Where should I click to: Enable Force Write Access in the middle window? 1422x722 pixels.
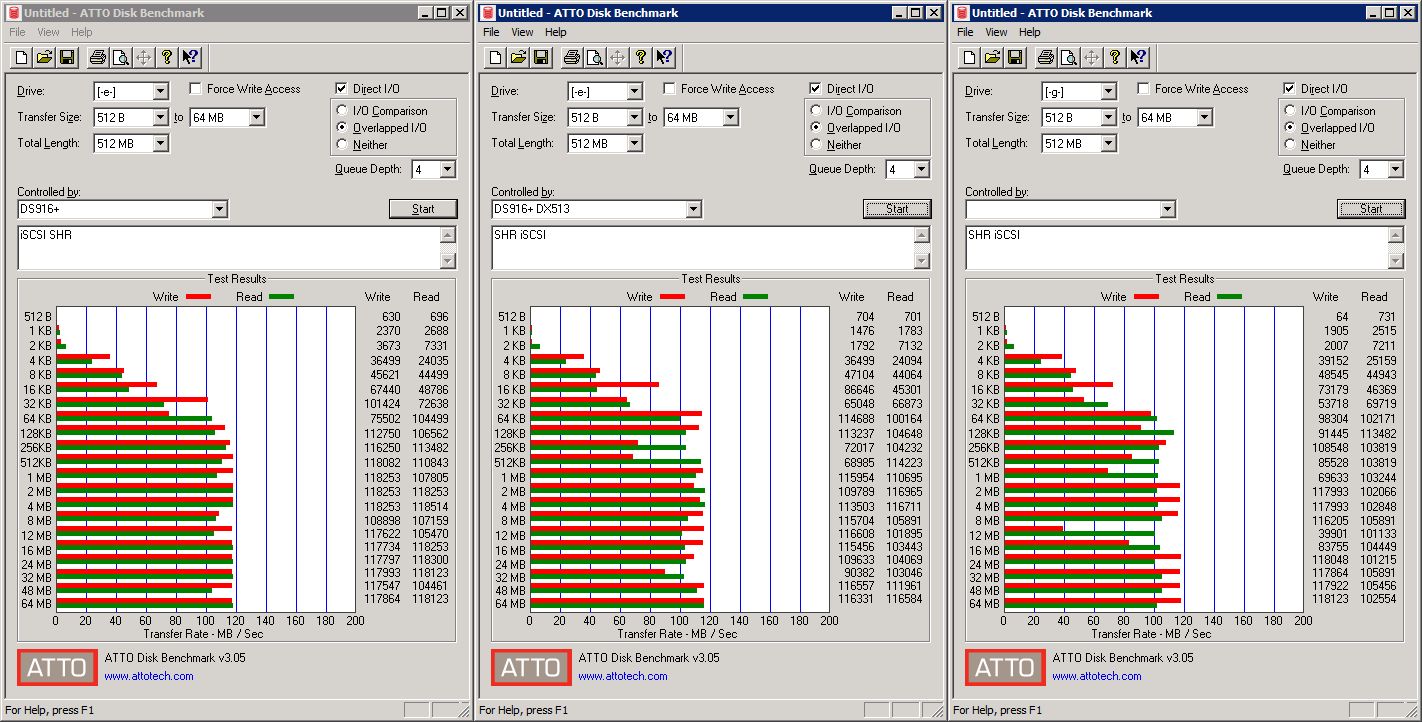coord(670,89)
